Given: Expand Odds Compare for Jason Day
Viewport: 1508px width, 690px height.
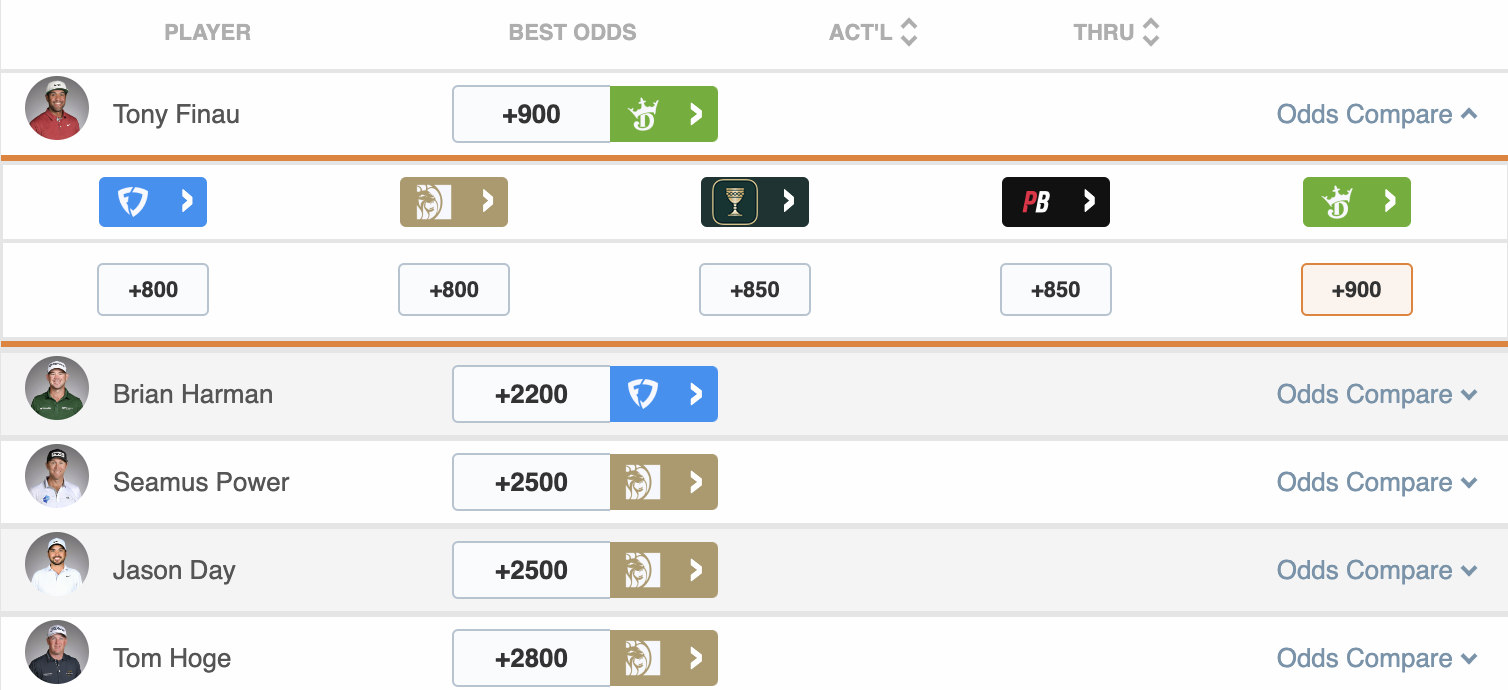Looking at the screenshot, I should point(1377,570).
